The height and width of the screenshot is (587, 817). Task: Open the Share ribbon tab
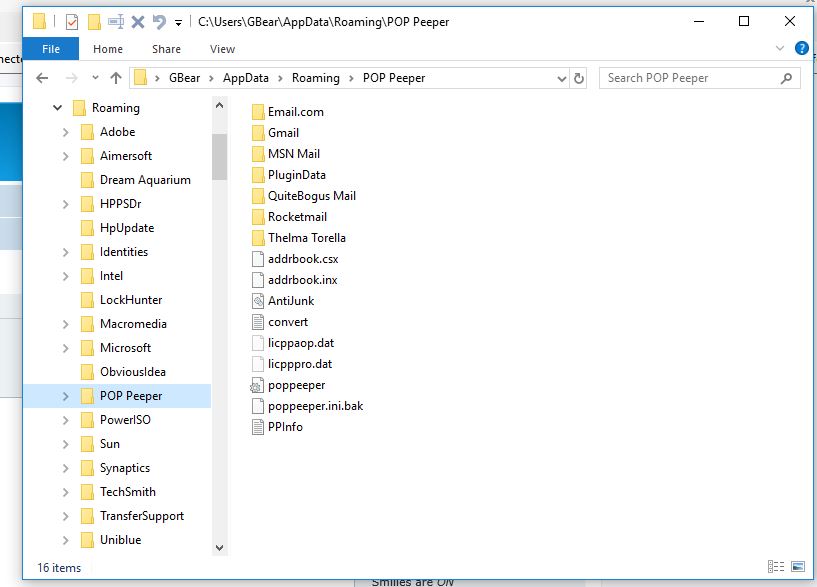tap(166, 49)
